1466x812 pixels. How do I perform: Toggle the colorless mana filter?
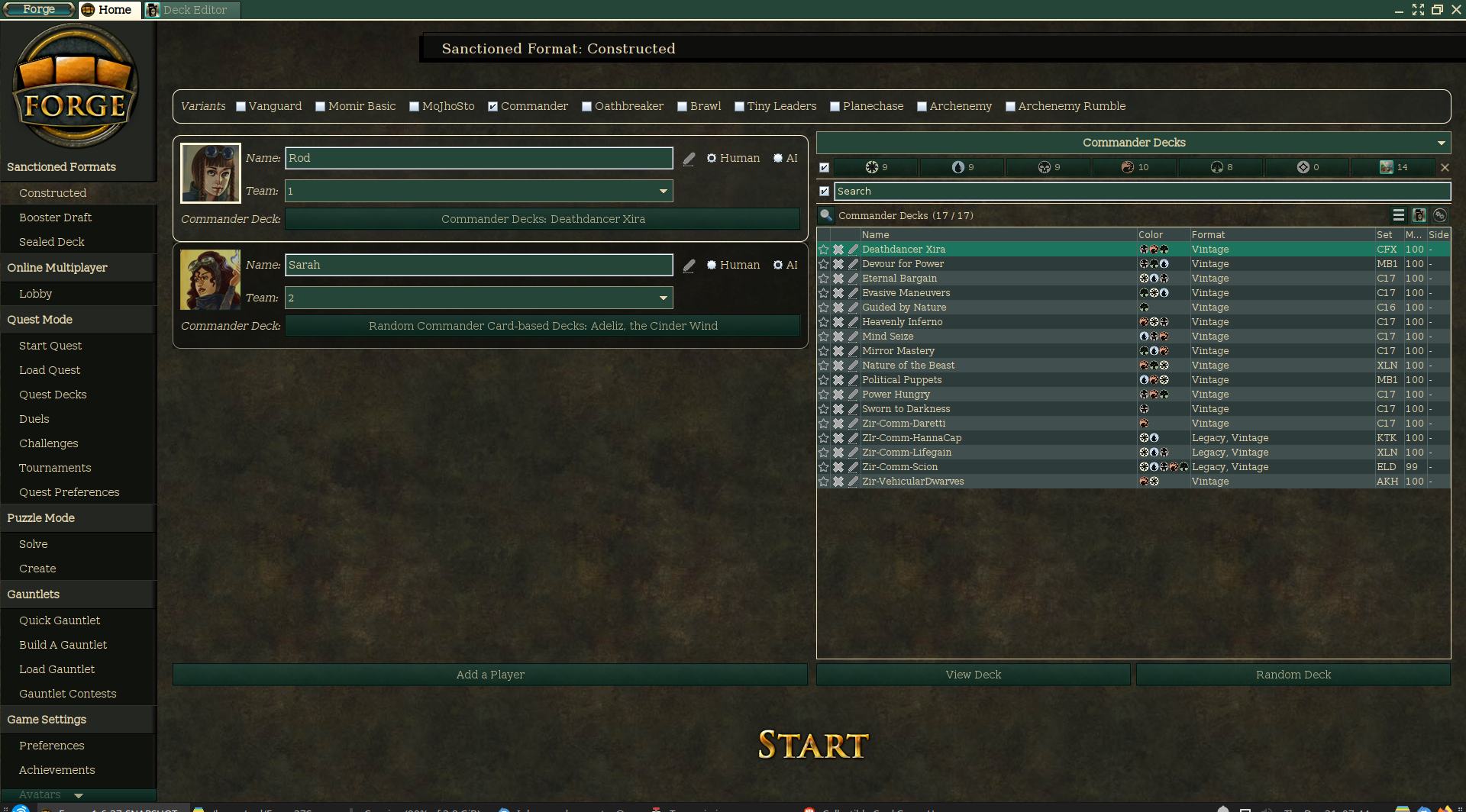pyautogui.click(x=1307, y=167)
